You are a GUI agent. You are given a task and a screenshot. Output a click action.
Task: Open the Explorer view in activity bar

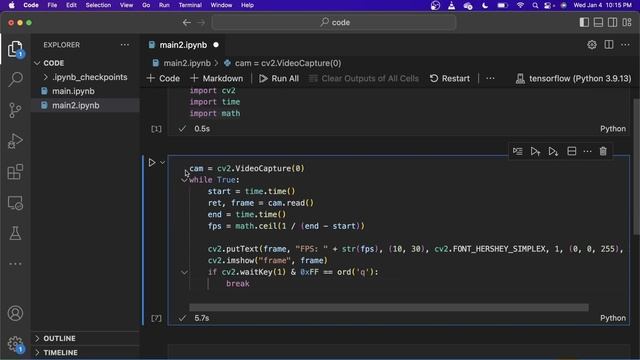[x=15, y=49]
